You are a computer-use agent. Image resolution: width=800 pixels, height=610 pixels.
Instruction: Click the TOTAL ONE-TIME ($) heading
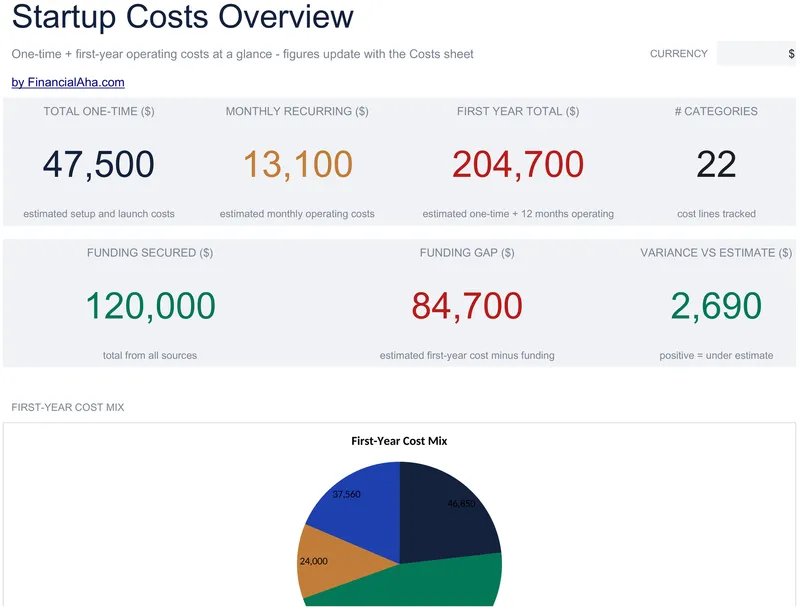[98, 111]
